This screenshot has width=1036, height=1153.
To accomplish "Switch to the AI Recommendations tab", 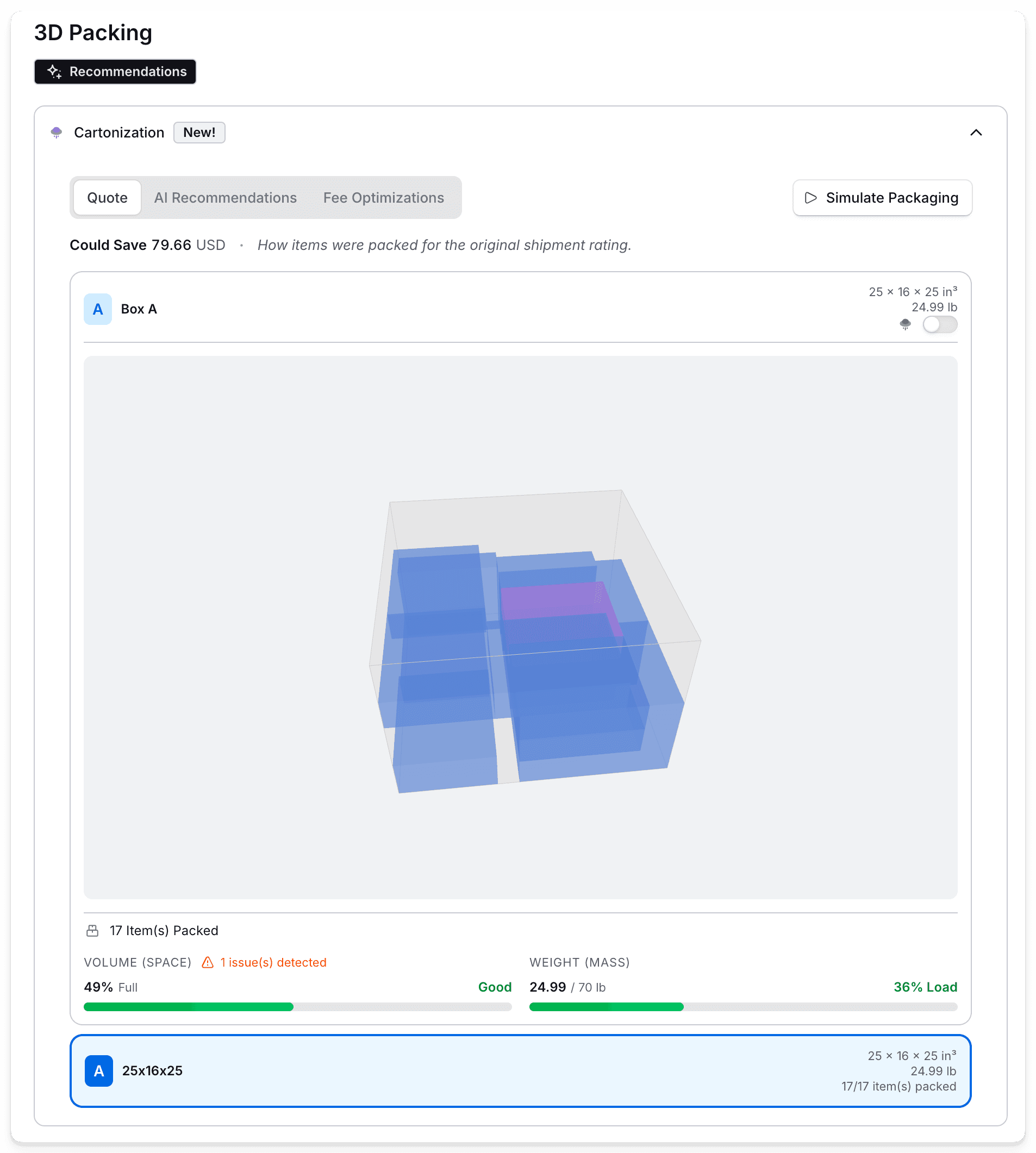I will point(226,197).
